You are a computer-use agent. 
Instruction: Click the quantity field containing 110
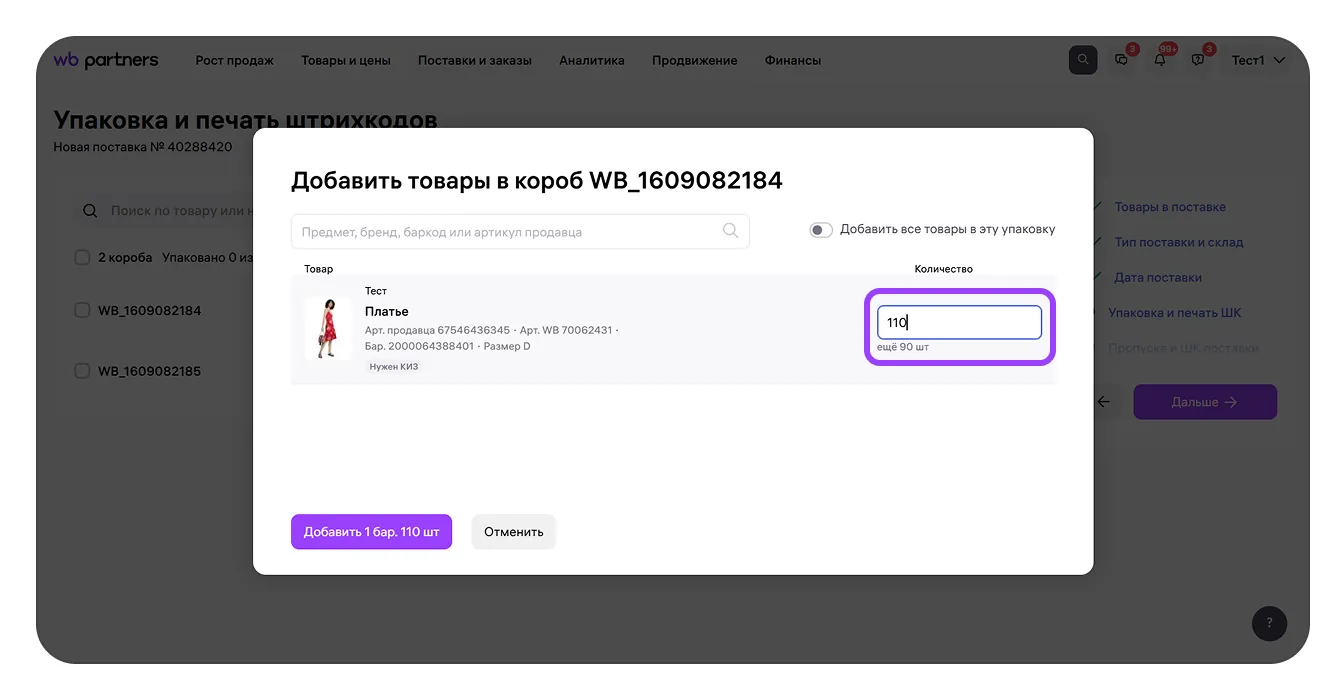coord(960,322)
